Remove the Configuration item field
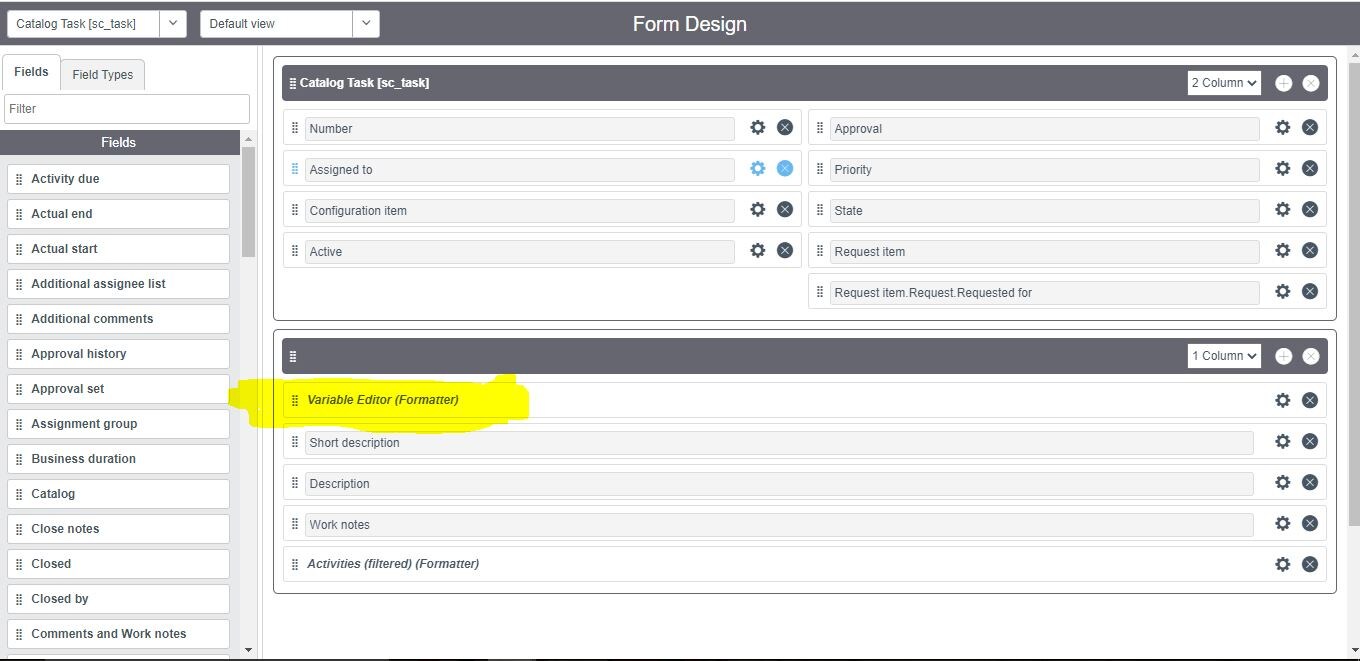 pyautogui.click(x=785, y=210)
